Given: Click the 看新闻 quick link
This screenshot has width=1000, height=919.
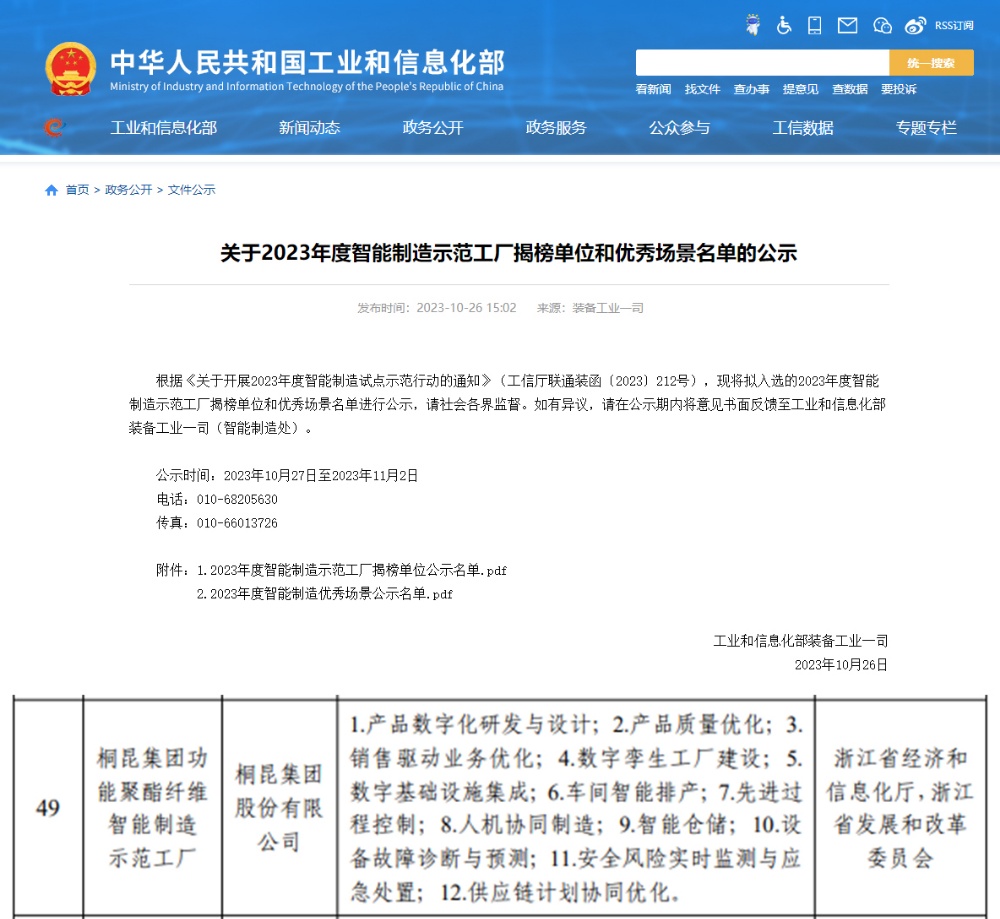Looking at the screenshot, I should [x=655, y=89].
